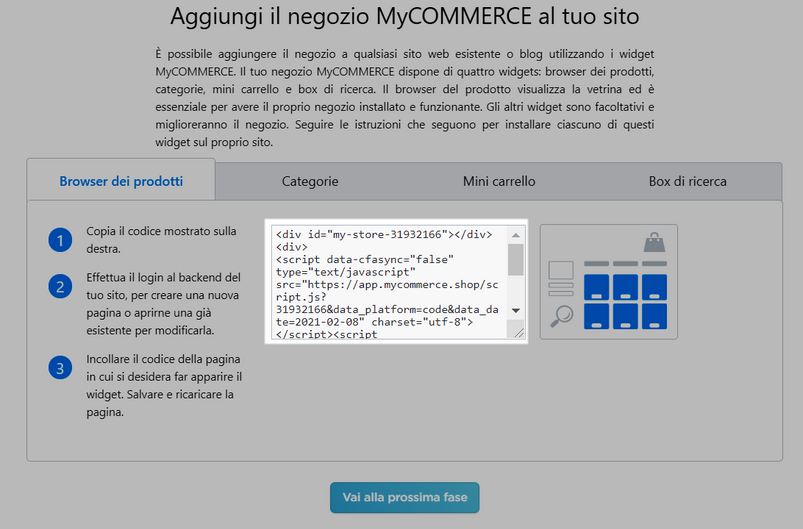Image resolution: width=803 pixels, height=529 pixels.
Task: Open the Mini carrello tab
Action: click(499, 181)
